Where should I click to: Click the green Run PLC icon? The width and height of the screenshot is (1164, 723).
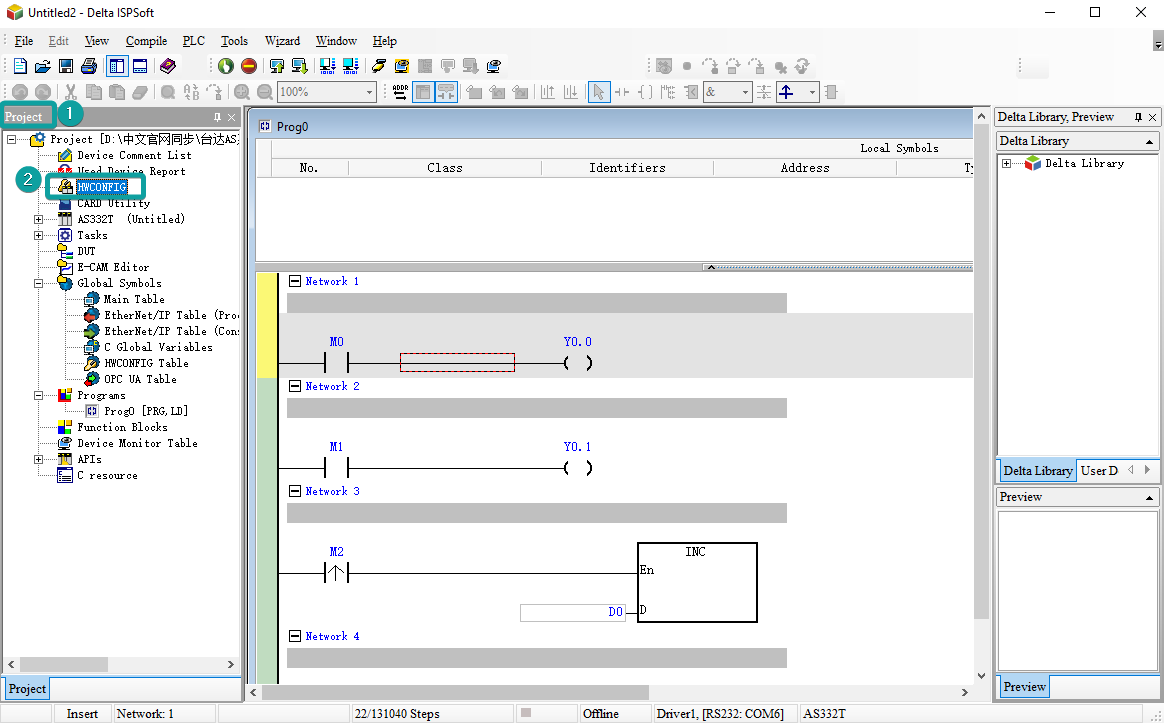(226, 66)
